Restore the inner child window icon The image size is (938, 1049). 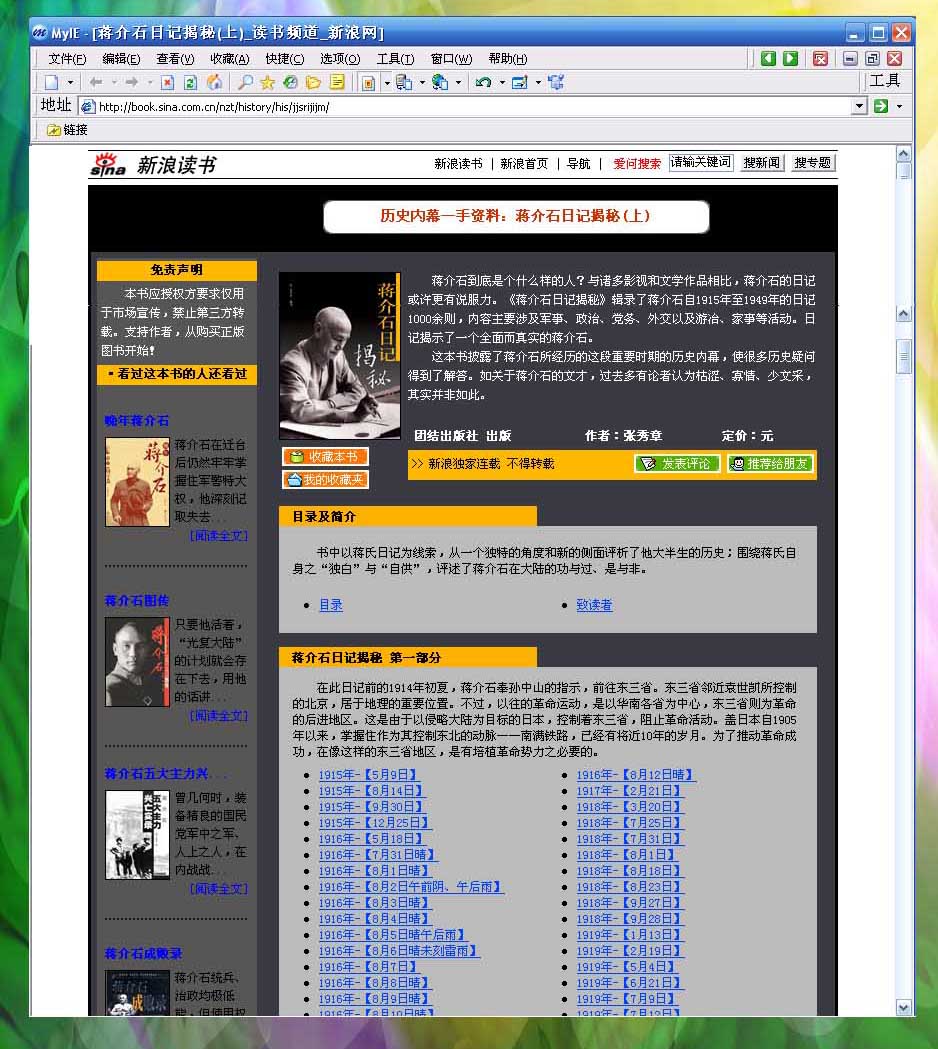[x=872, y=58]
